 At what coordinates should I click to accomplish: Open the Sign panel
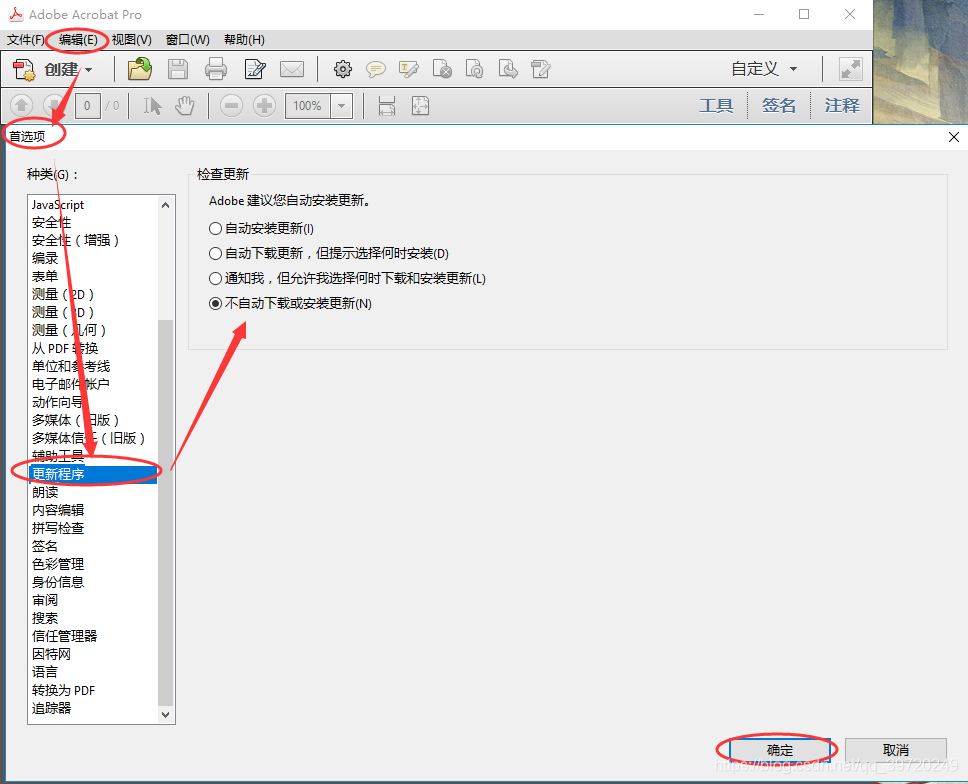(x=778, y=106)
